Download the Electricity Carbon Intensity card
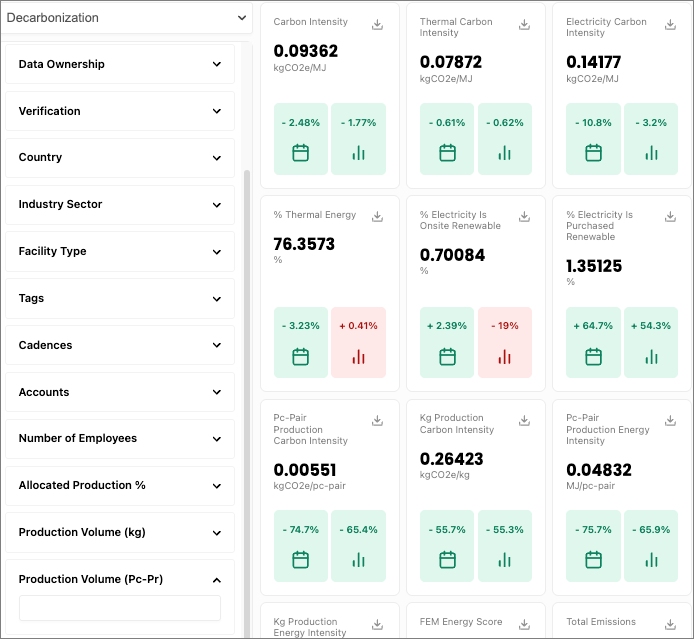Image resolution: width=694 pixels, height=639 pixels. [x=670, y=24]
